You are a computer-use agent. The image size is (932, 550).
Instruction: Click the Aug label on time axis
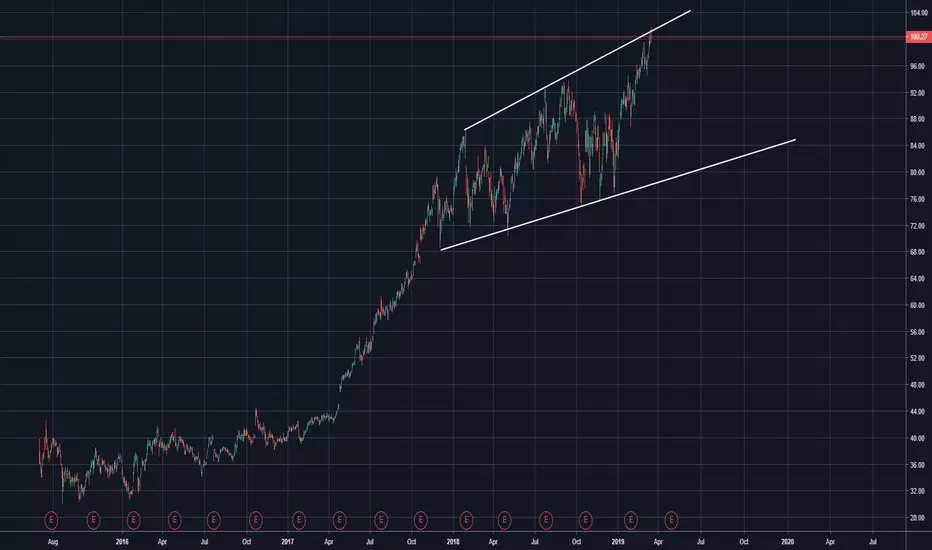point(52,542)
